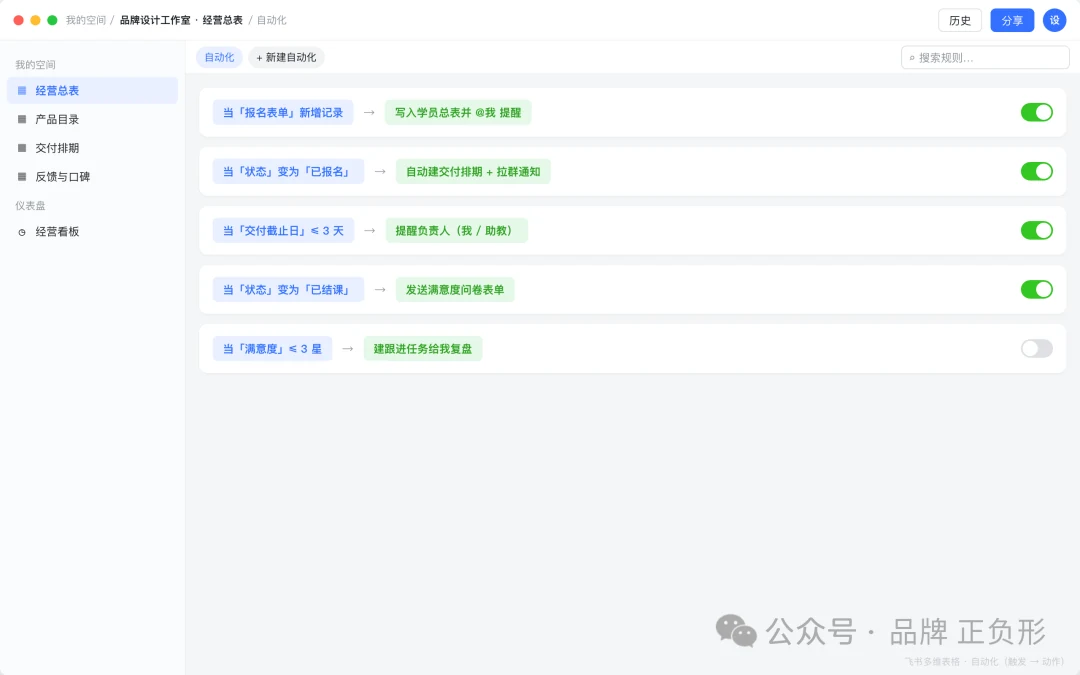
Task: Open 产品目录 in the sidebar
Action: [x=92, y=119]
